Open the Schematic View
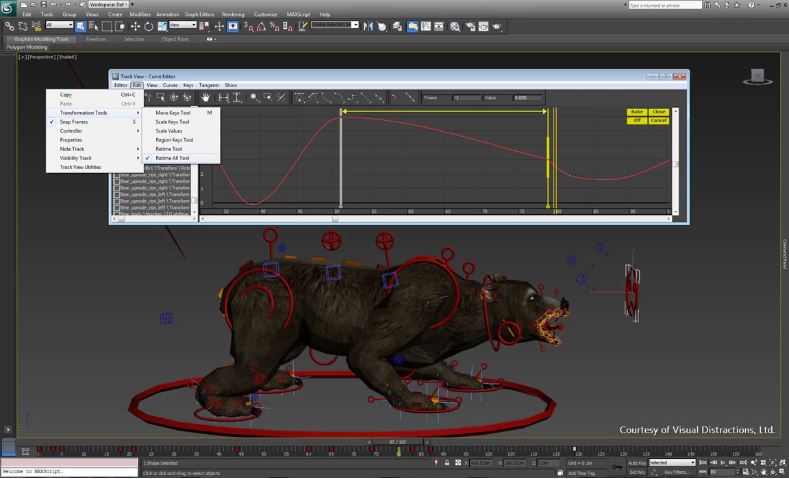Image resolution: width=789 pixels, height=479 pixels. 439,26
